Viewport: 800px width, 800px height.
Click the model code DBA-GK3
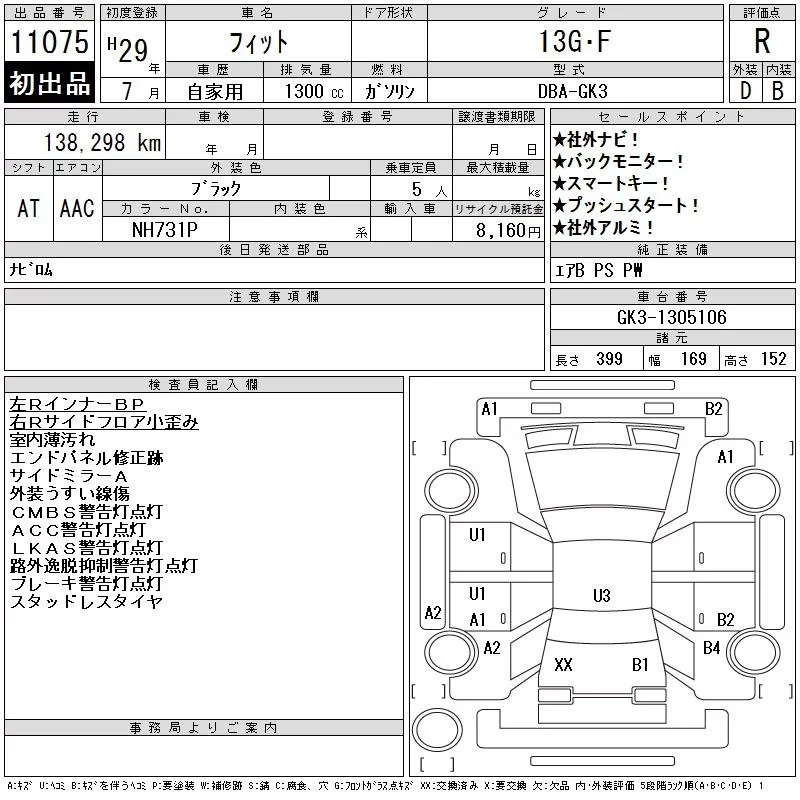tap(573, 91)
